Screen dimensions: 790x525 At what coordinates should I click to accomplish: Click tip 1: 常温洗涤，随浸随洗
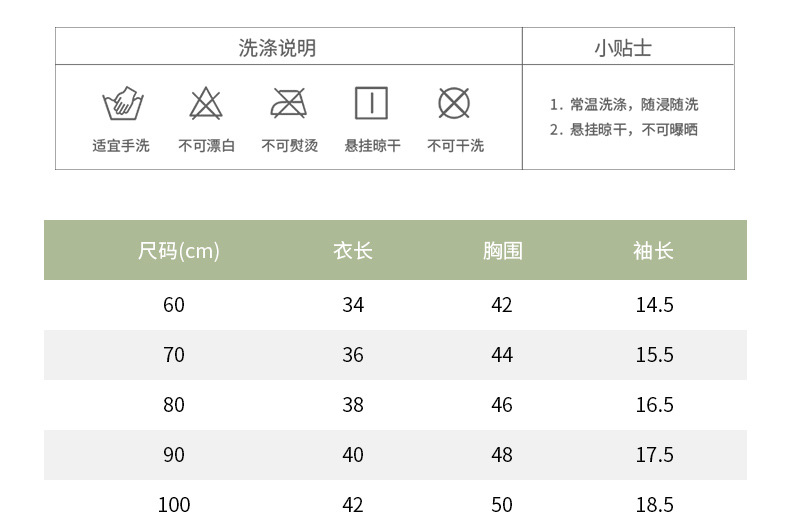click(x=624, y=105)
